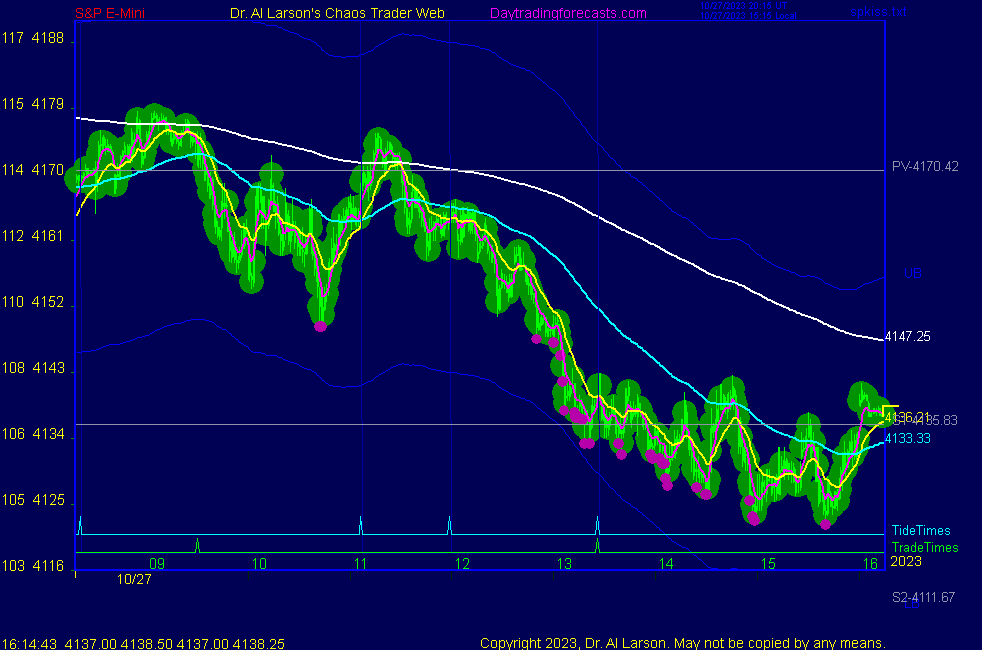Click the 11 hour label on time axis
The image size is (982, 650).
click(361, 564)
